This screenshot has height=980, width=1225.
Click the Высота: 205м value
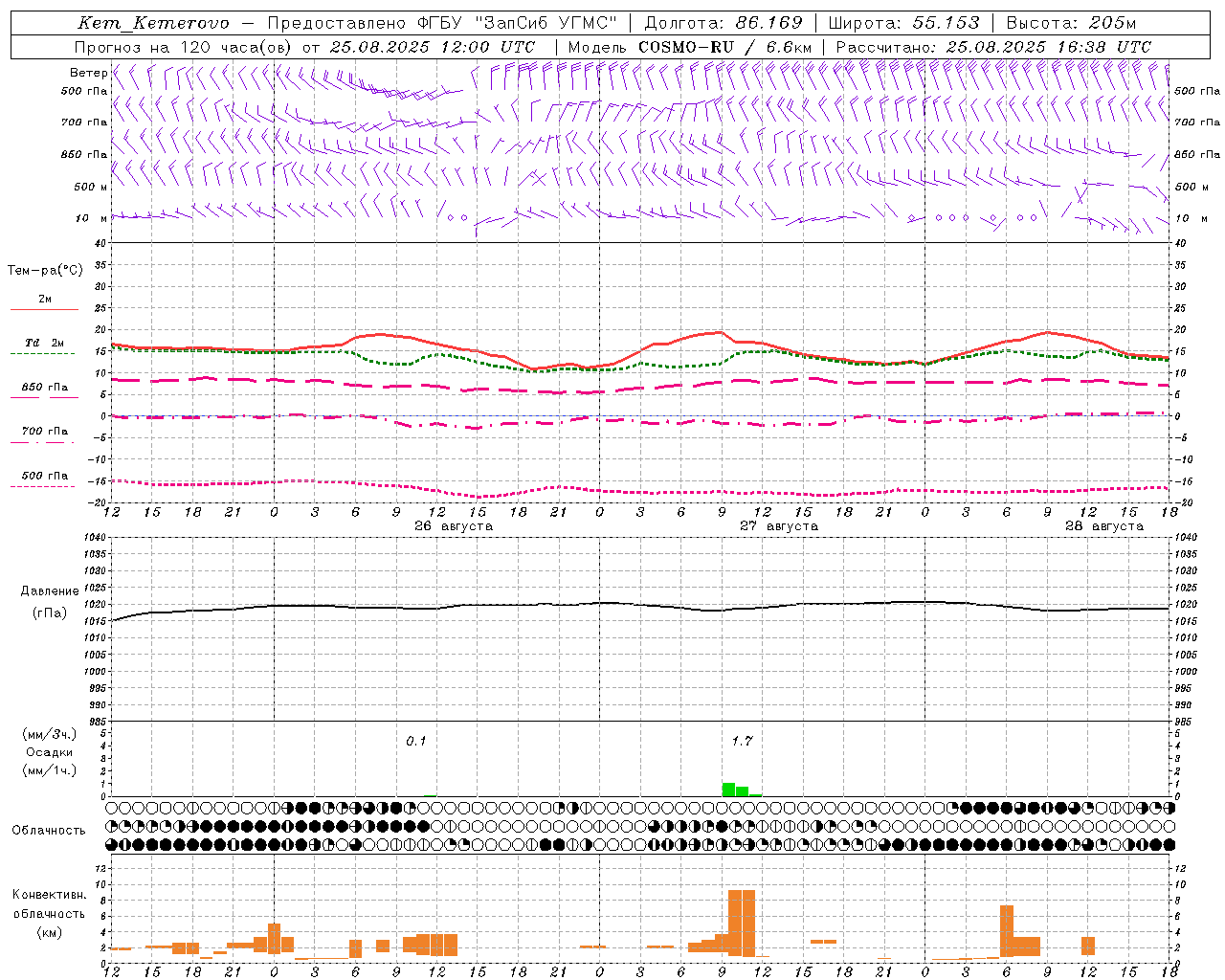[x=1070, y=23]
